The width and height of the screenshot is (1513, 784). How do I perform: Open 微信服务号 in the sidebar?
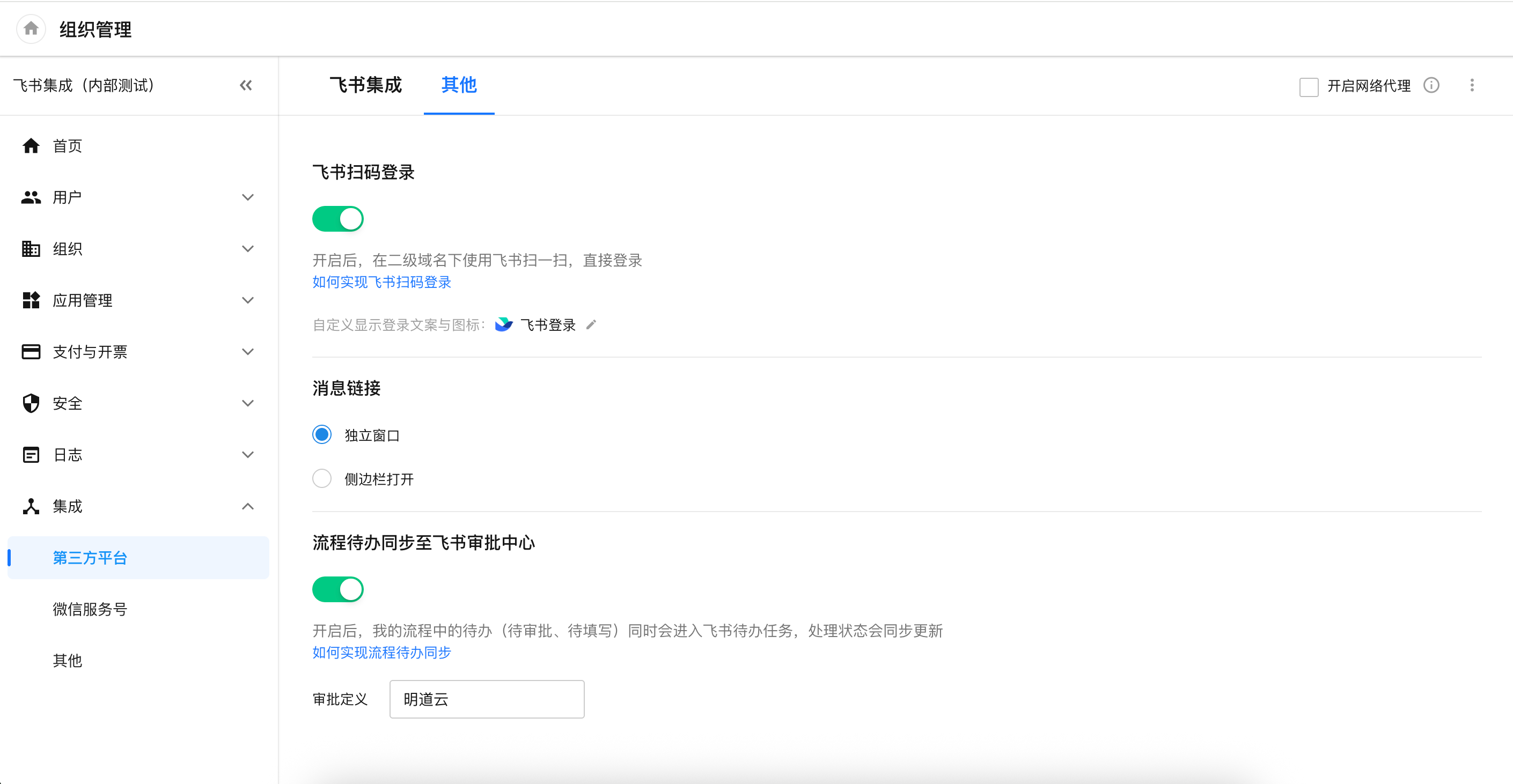coord(90,609)
